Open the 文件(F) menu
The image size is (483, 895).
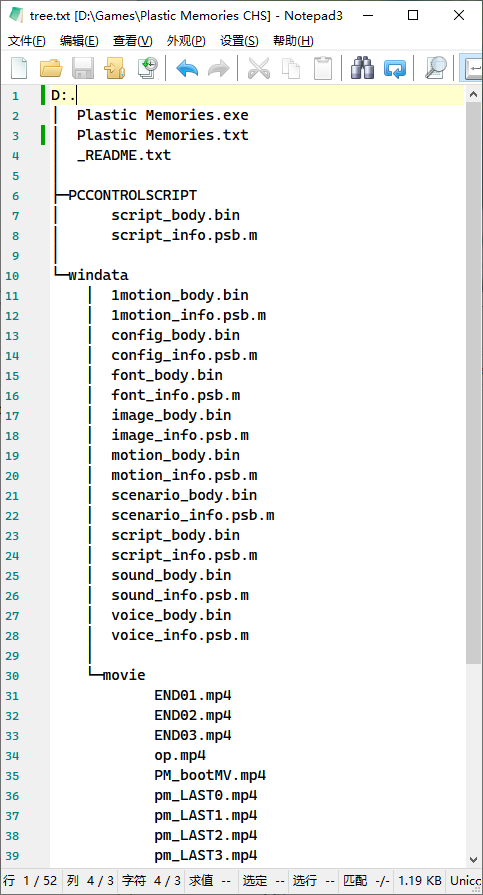tap(26, 41)
